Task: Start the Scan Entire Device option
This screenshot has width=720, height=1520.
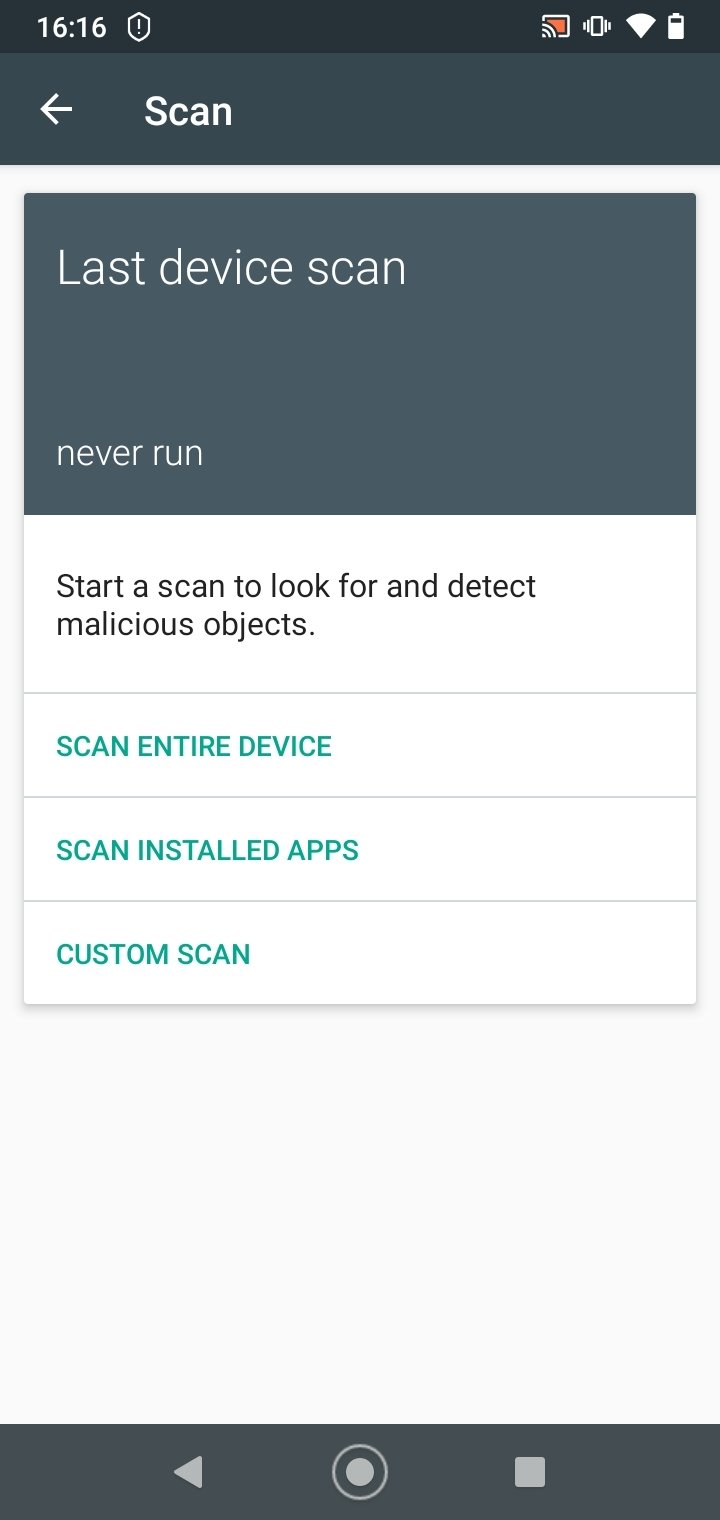Action: point(360,746)
